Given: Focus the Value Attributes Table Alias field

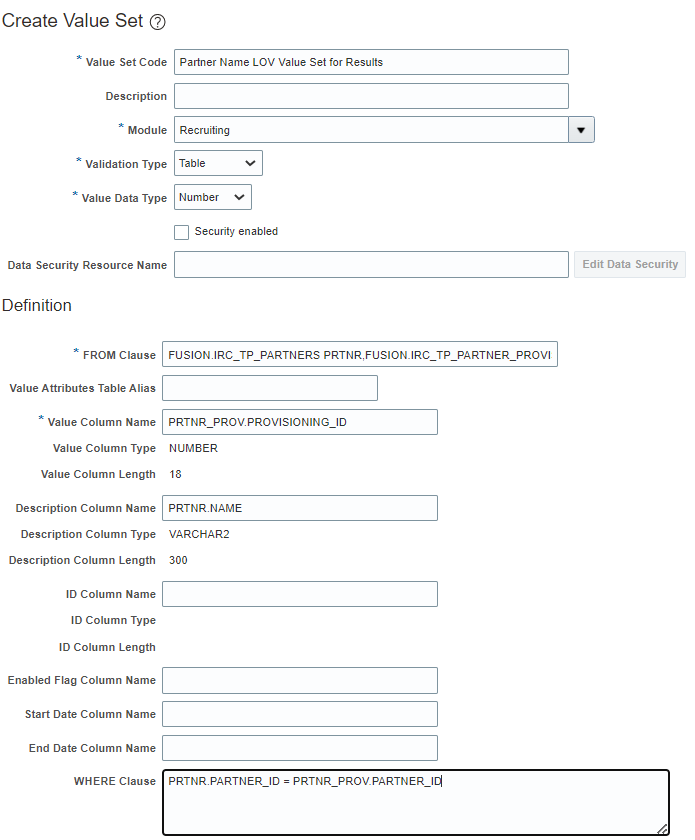Looking at the screenshot, I should (269, 388).
